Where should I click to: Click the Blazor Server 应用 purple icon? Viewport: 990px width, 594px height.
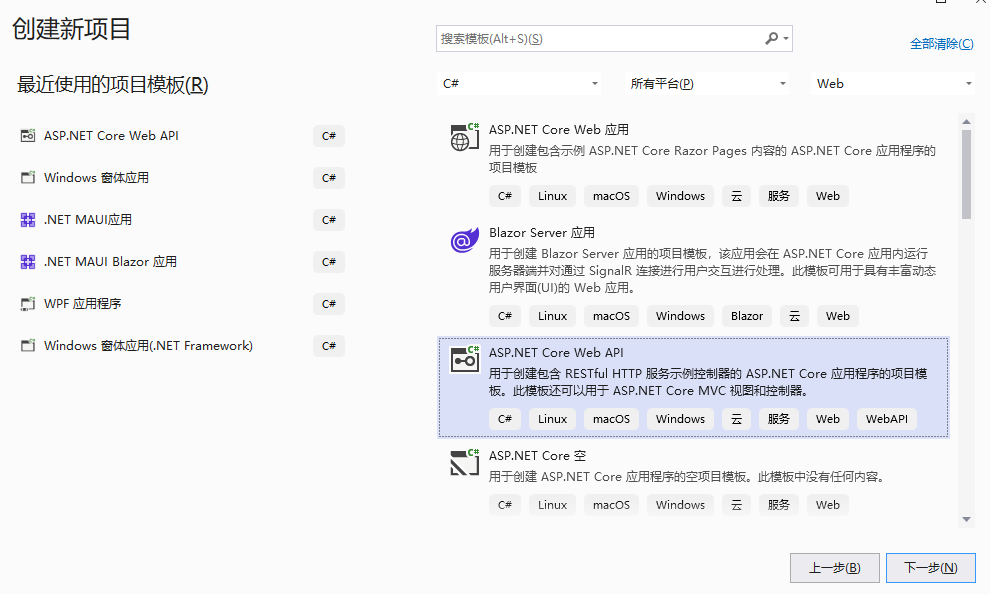464,240
